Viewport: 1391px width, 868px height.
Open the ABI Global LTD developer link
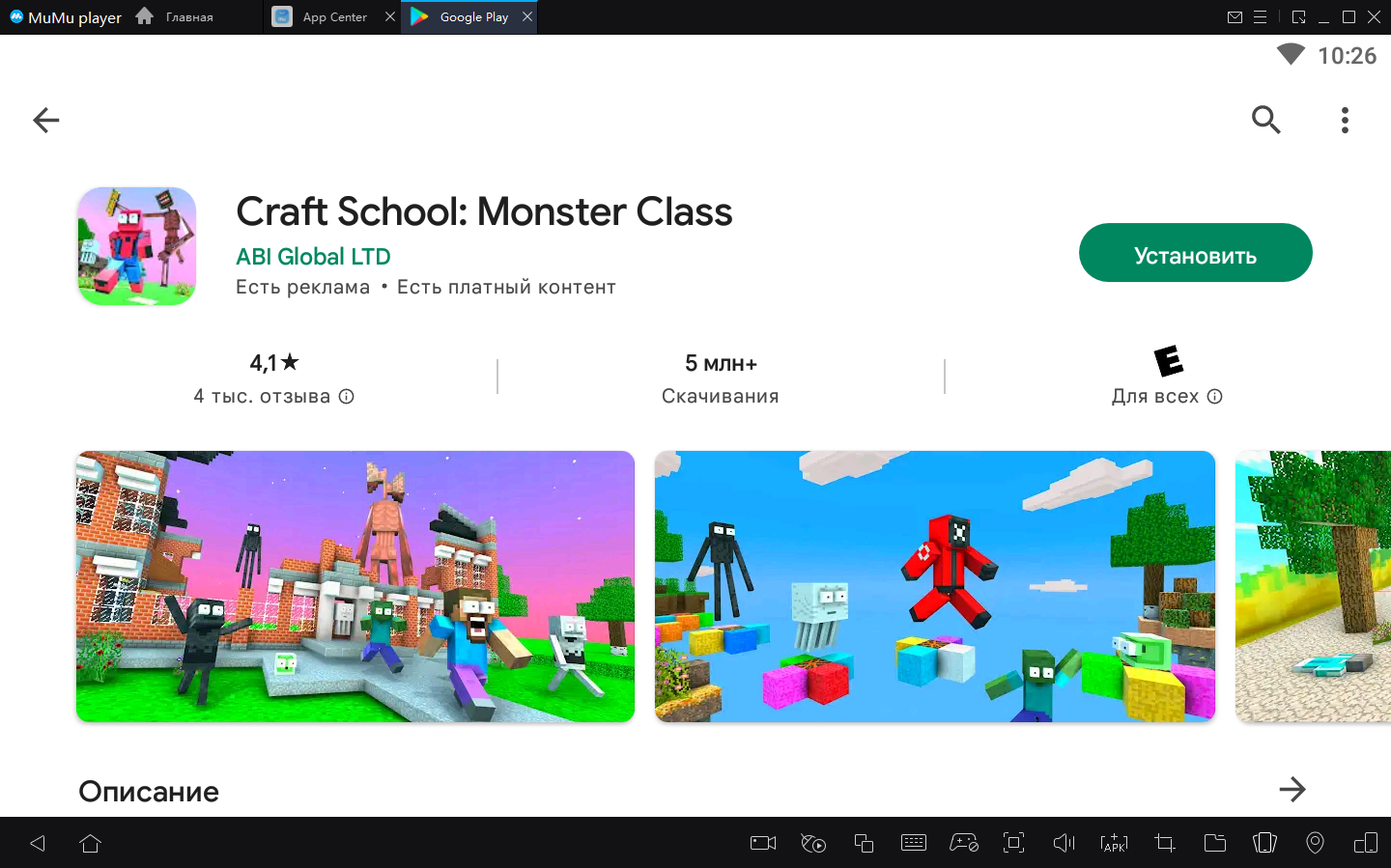click(x=313, y=257)
